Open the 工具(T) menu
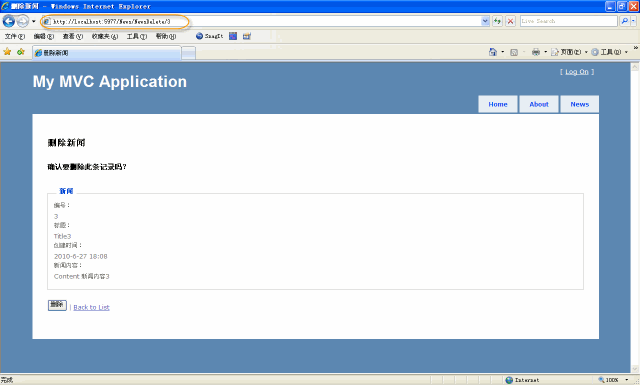640x385 pixels. [137, 36]
